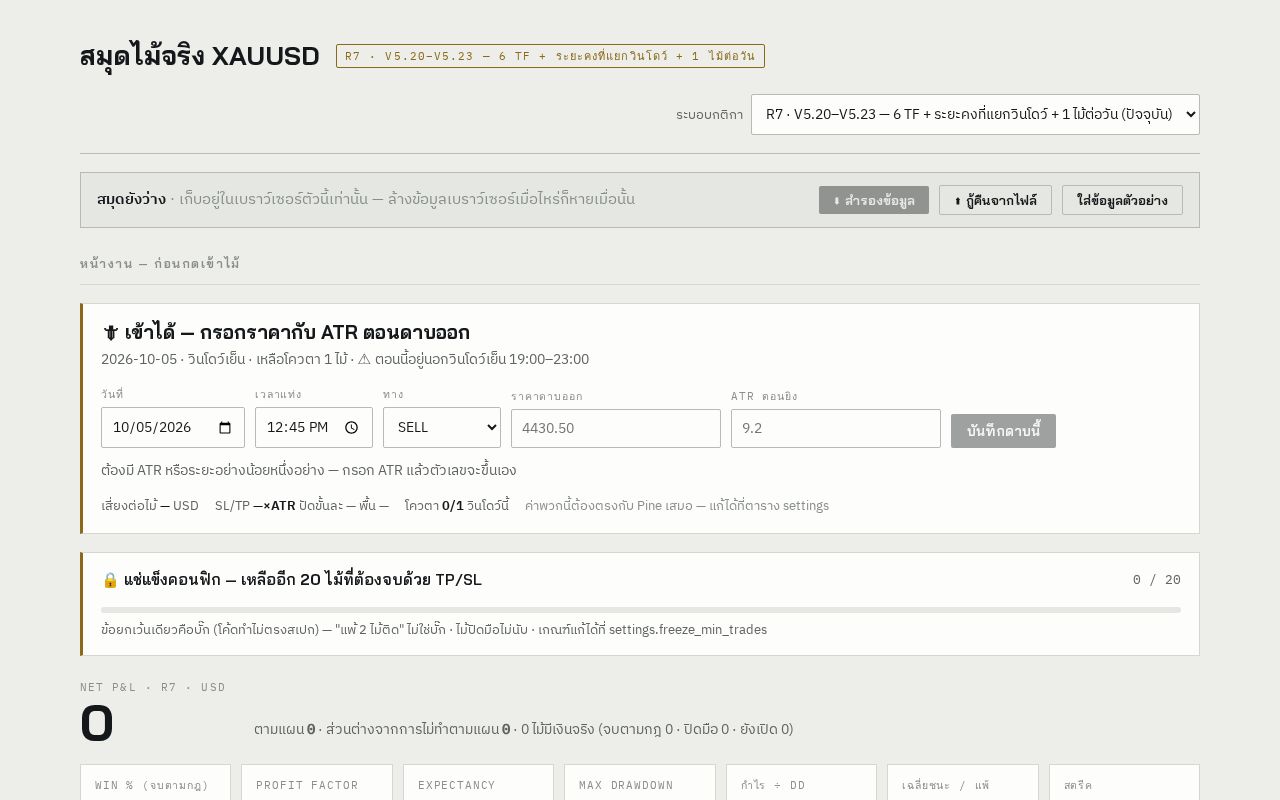
Task: Click กู้คืนจากไฟล์ restore button
Action: 995,200
